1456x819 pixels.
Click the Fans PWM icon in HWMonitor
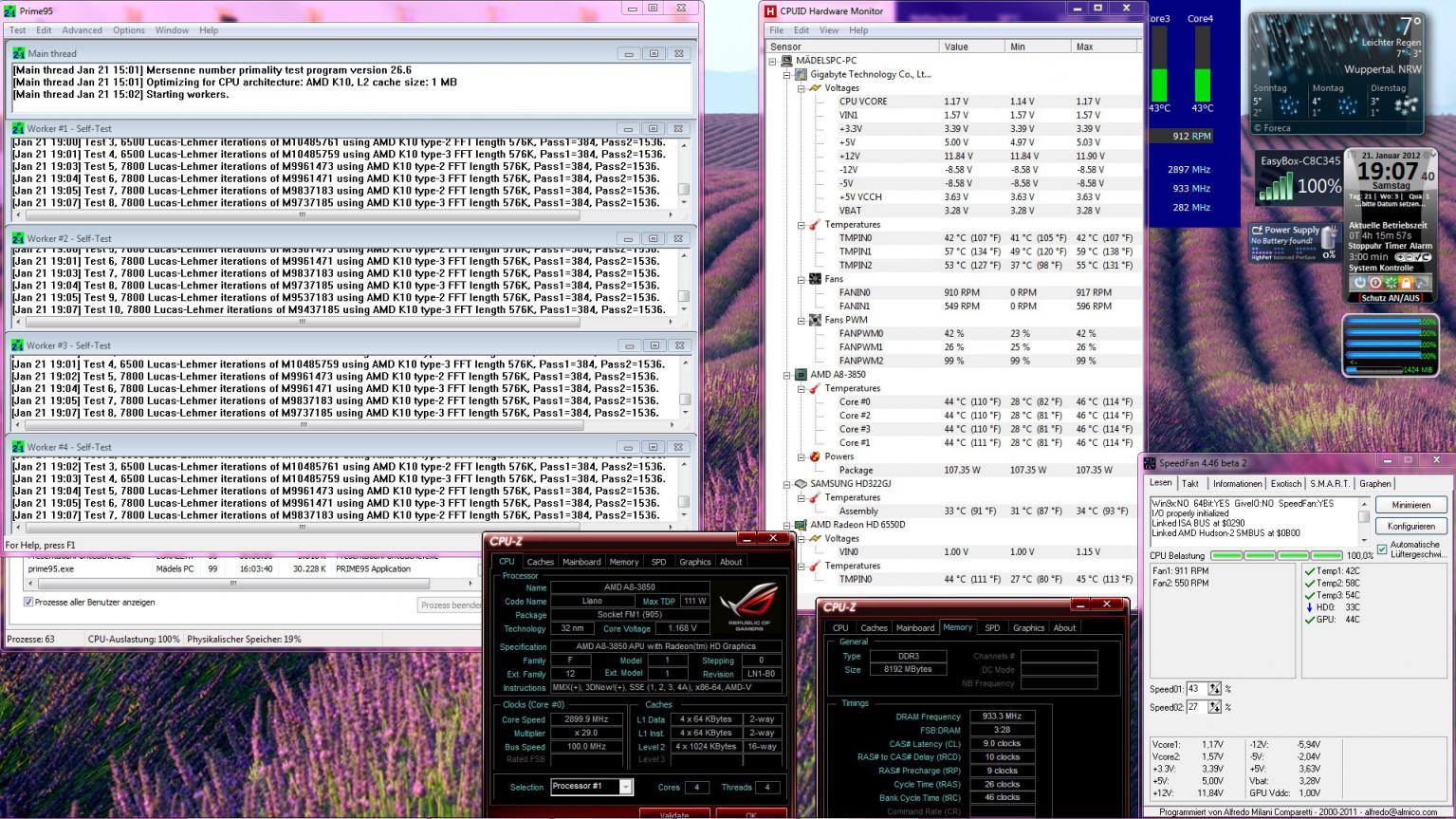[815, 320]
